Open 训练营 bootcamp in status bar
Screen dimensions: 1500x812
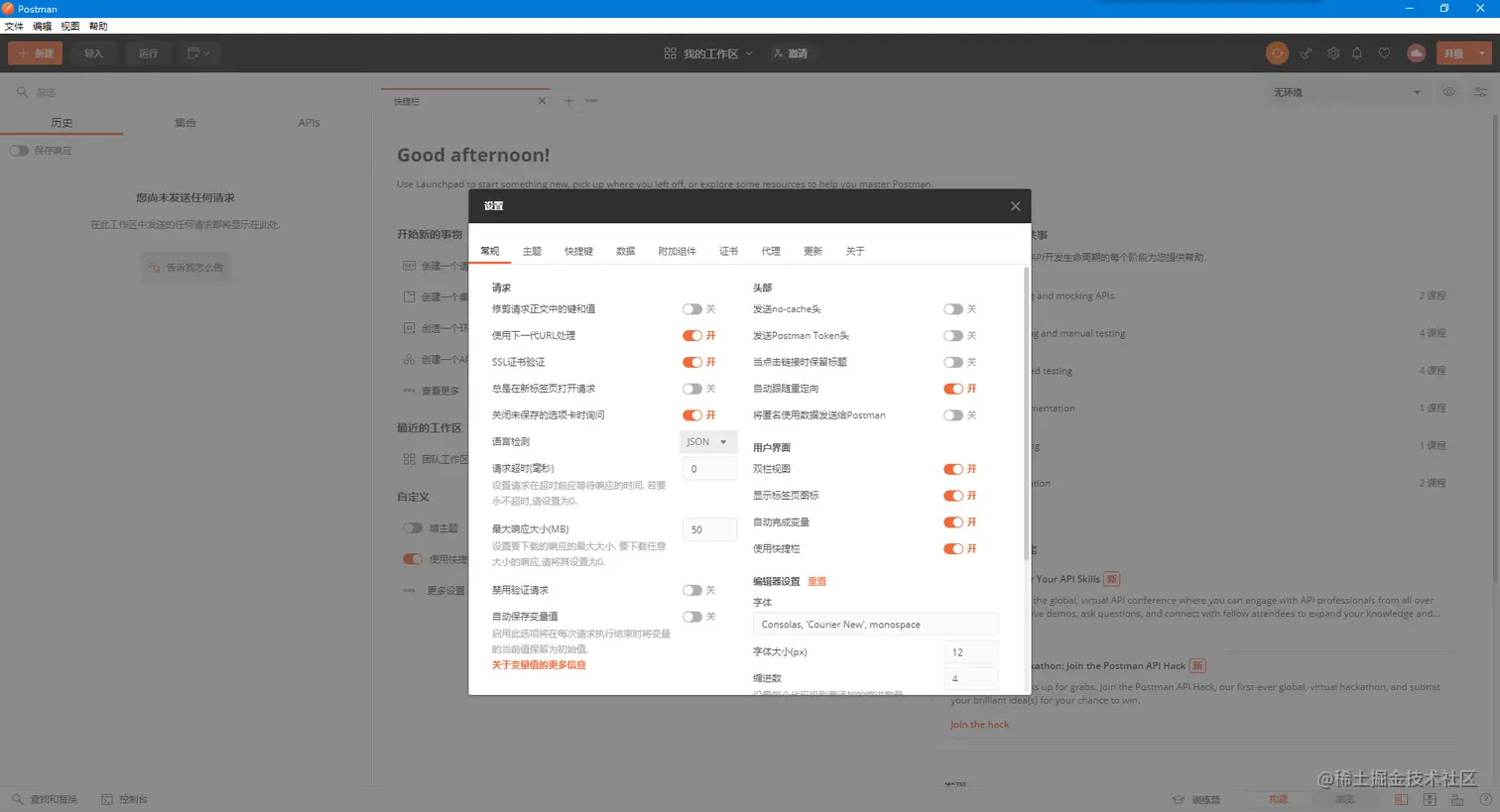pos(1196,799)
